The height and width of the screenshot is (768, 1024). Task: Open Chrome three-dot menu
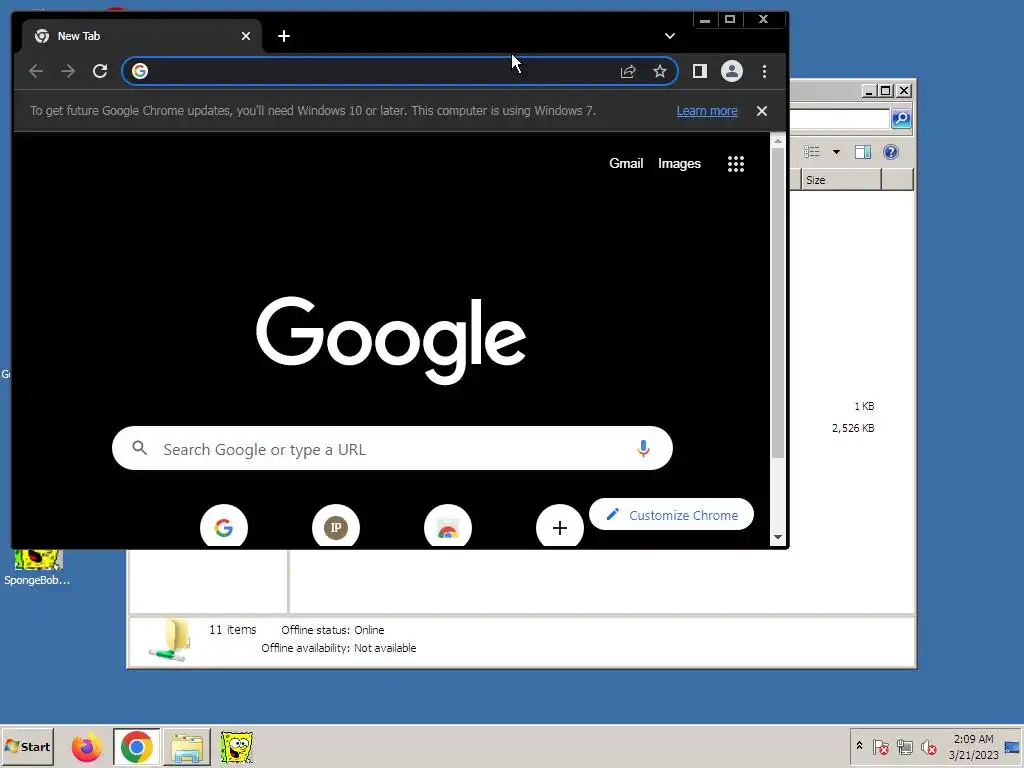(x=764, y=71)
